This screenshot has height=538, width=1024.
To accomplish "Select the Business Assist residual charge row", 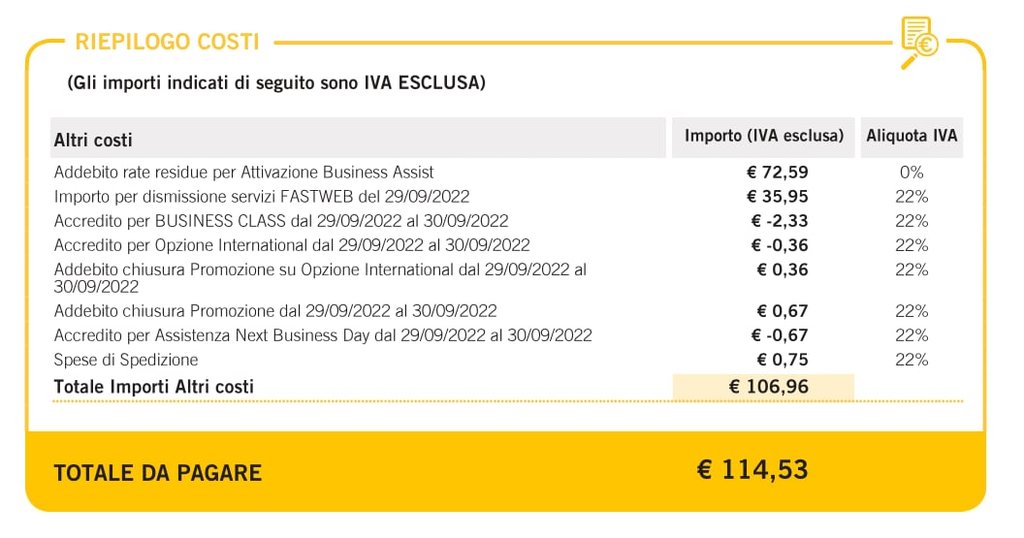I will 244,172.
